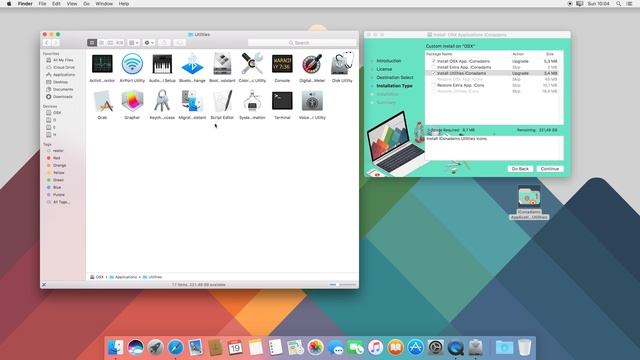Open the Arrange items dropdown

click(133, 42)
